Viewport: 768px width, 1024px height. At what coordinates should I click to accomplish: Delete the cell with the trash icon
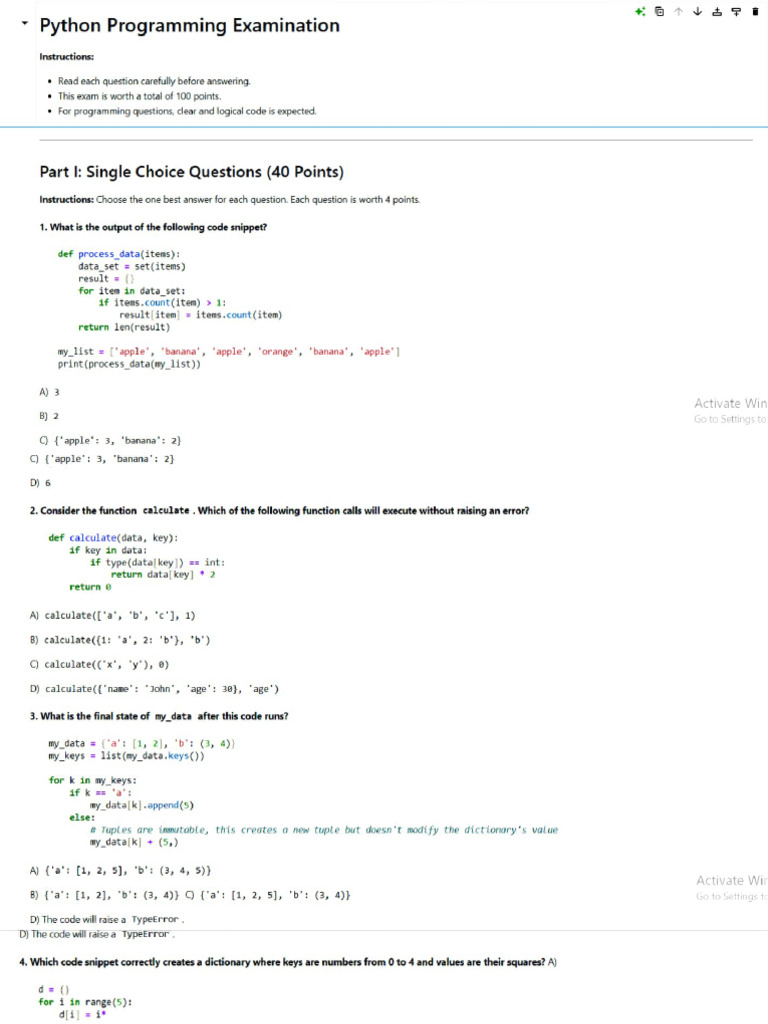coord(754,12)
